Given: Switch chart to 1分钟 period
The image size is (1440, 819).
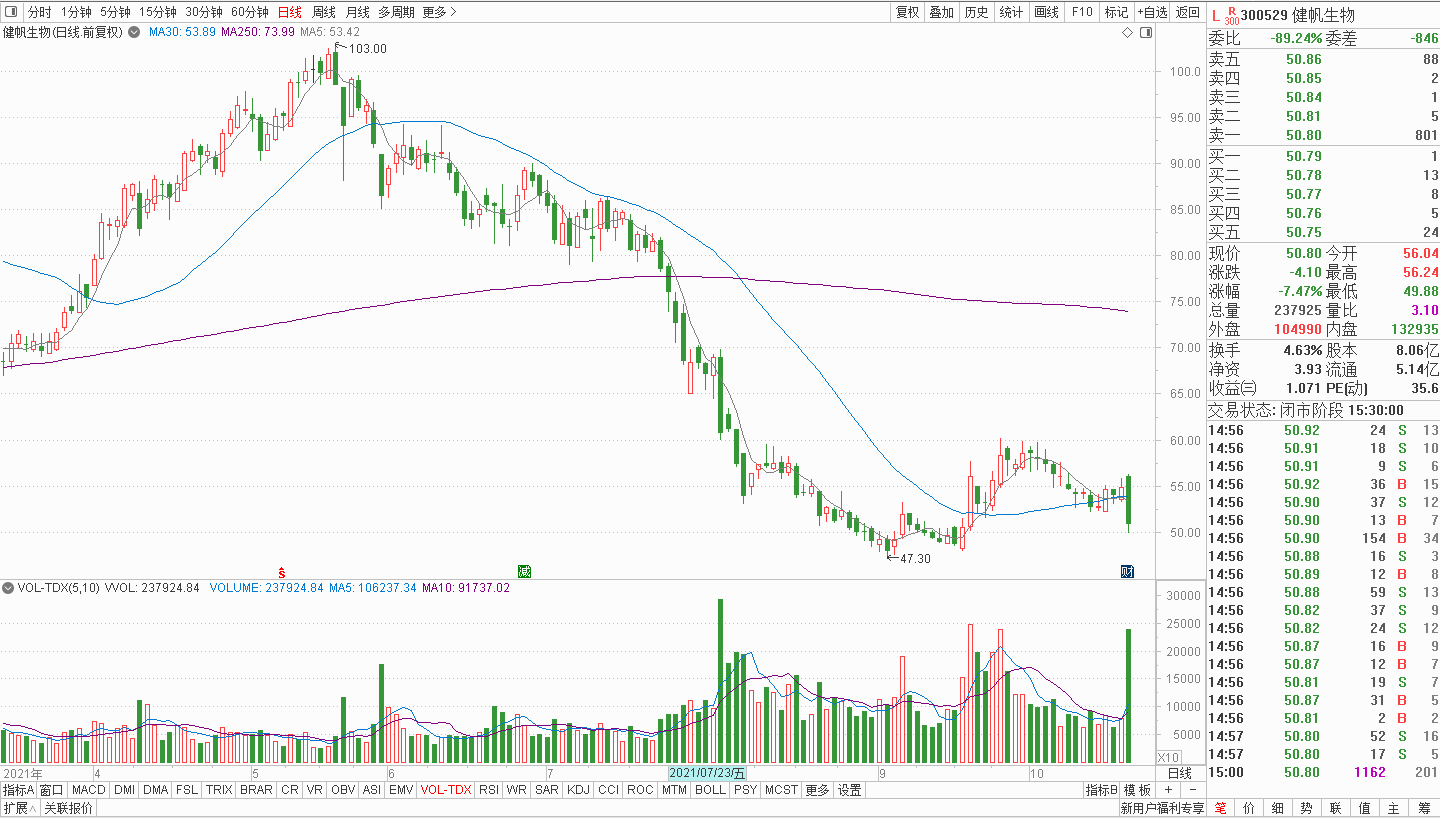Looking at the screenshot, I should [76, 12].
